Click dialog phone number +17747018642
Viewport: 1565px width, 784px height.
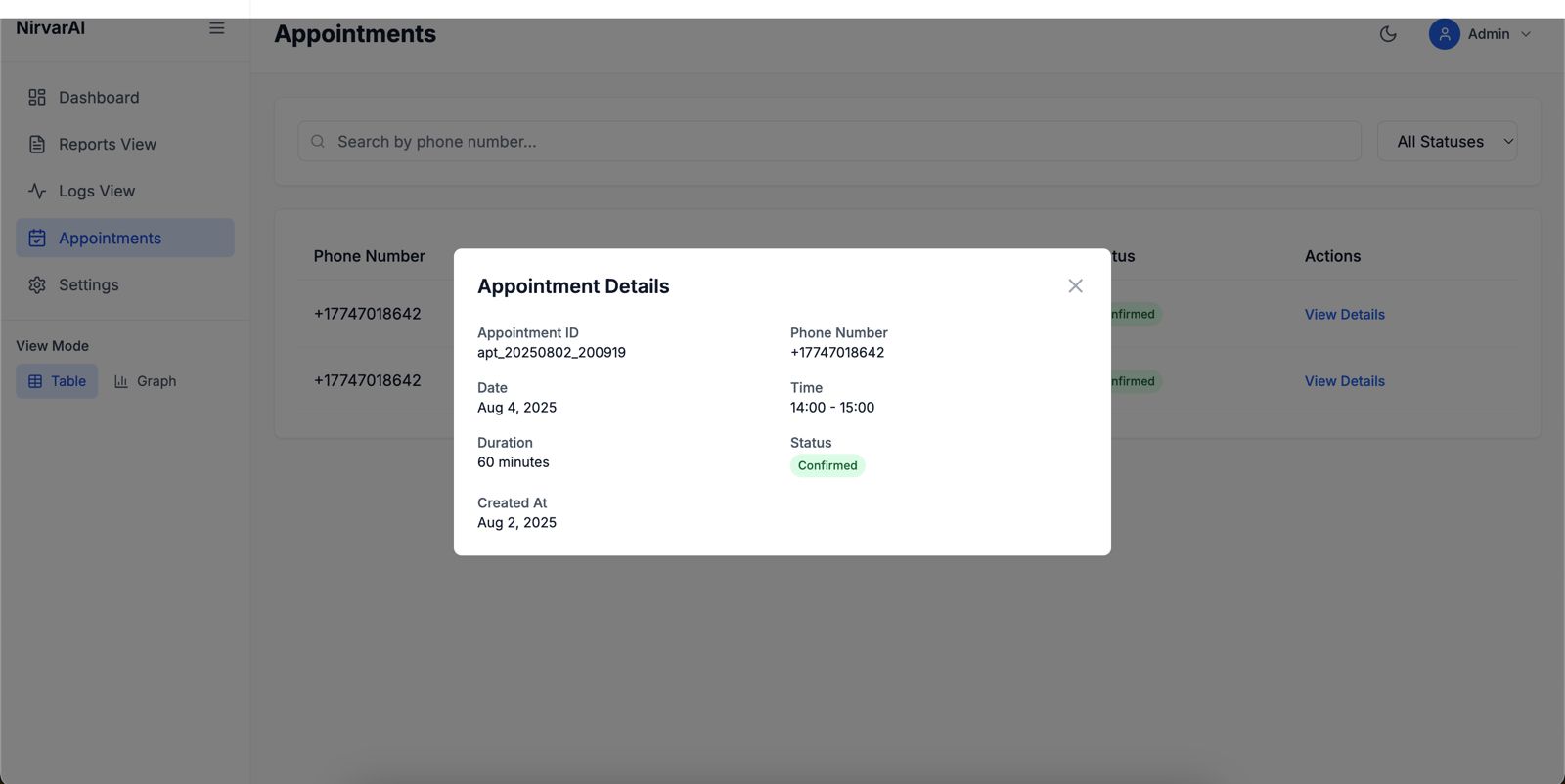[837, 353]
